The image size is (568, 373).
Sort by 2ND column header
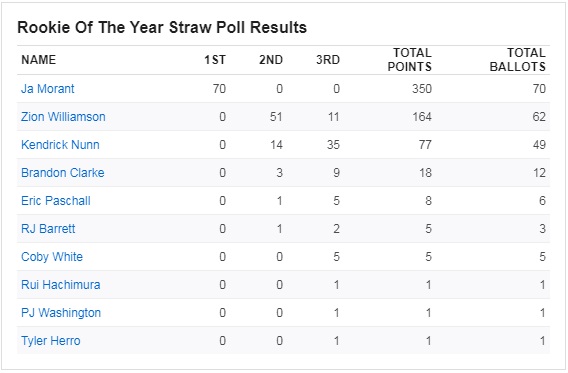[x=271, y=60]
